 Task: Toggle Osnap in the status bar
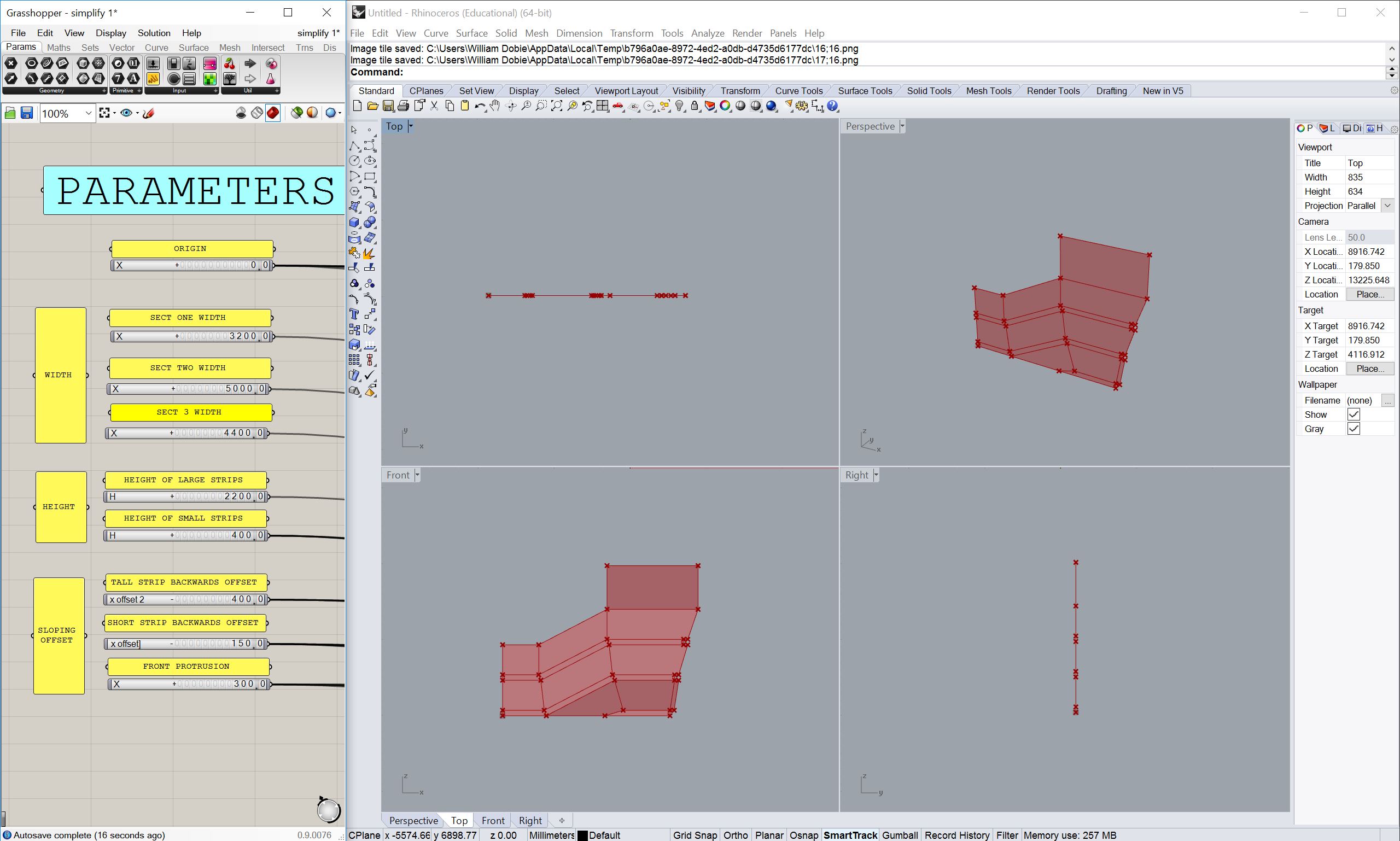coord(803,836)
